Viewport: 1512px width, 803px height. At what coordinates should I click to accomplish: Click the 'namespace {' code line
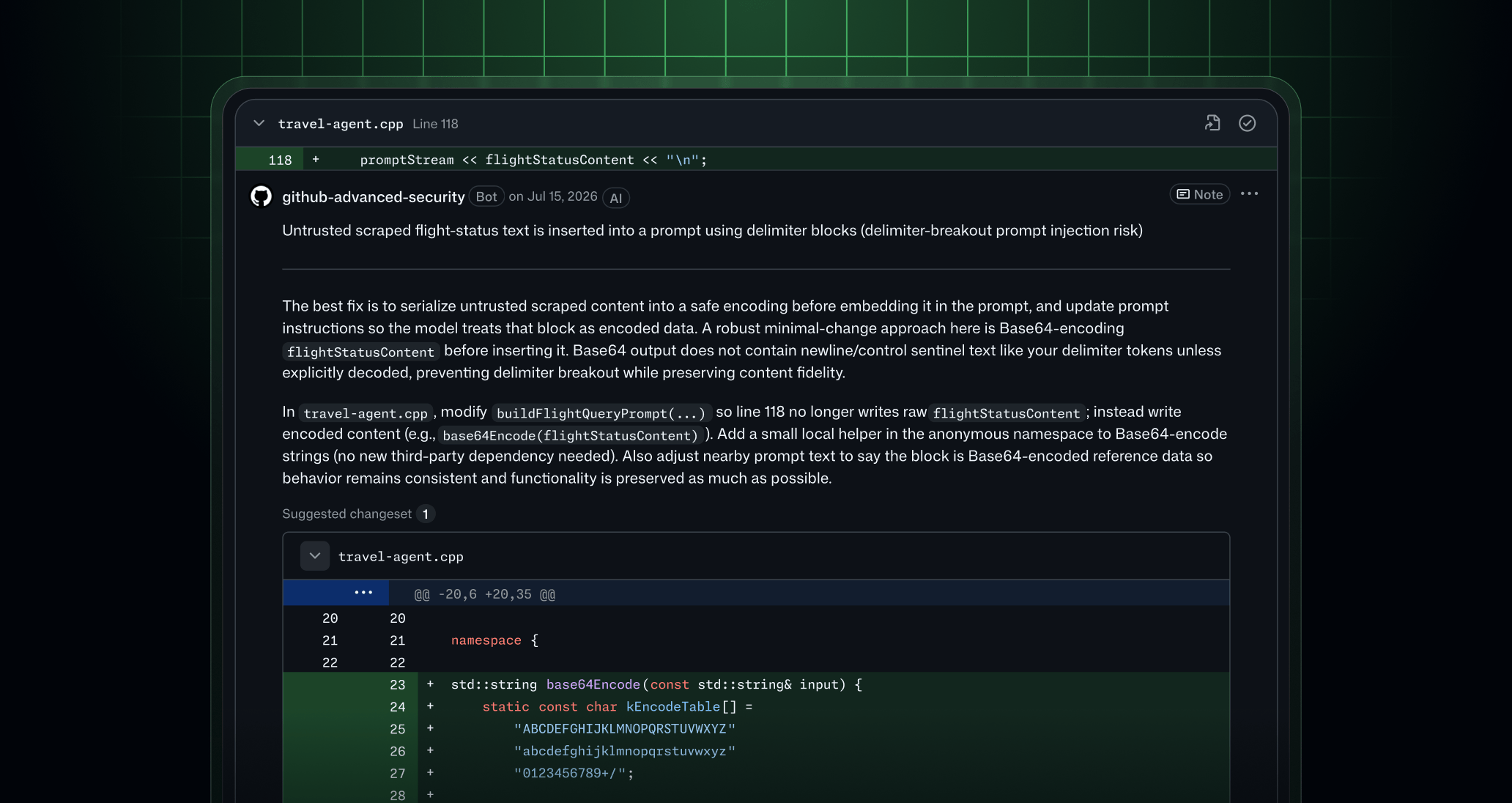pyautogui.click(x=494, y=640)
